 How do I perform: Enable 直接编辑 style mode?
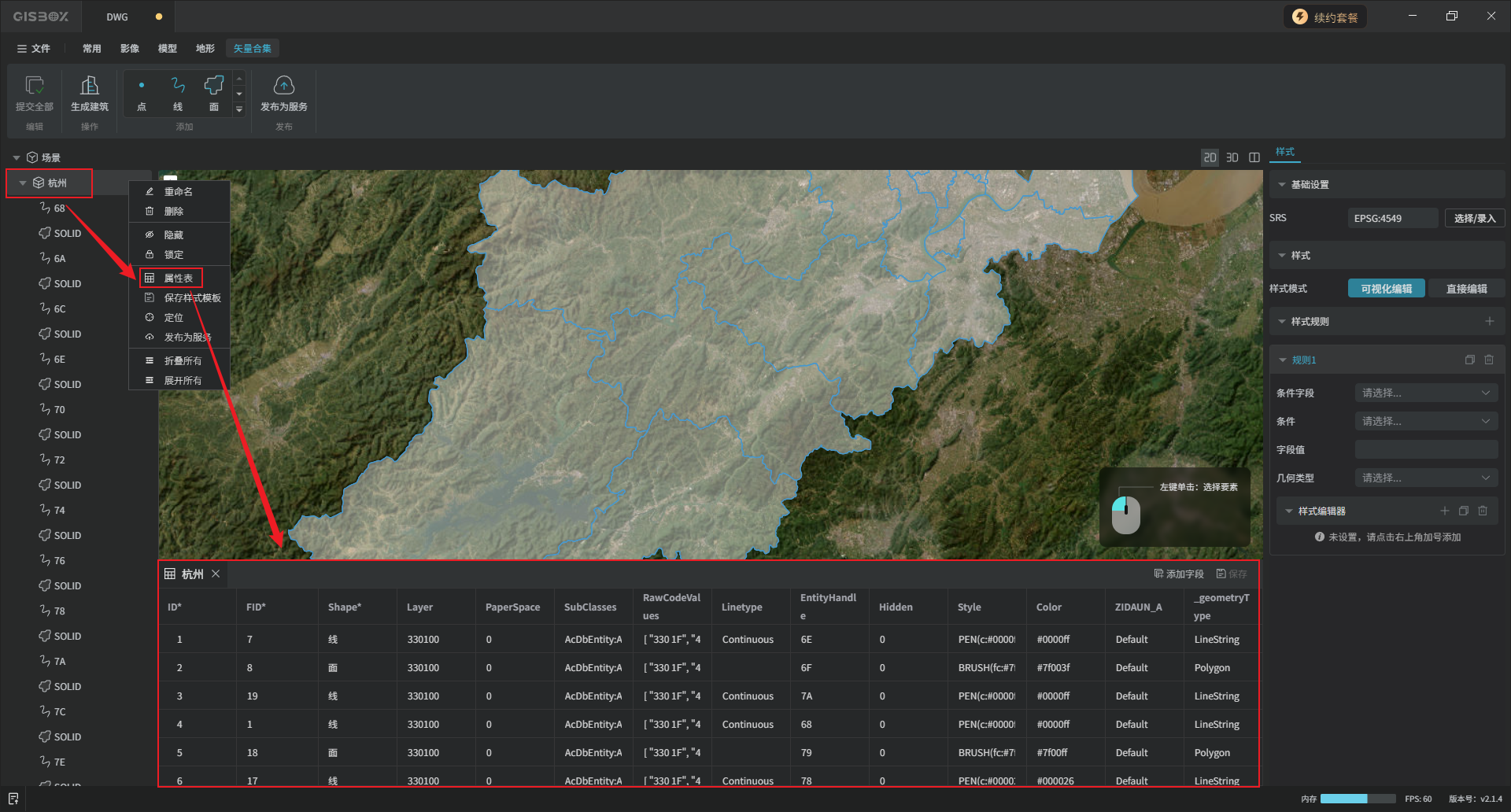(1466, 289)
